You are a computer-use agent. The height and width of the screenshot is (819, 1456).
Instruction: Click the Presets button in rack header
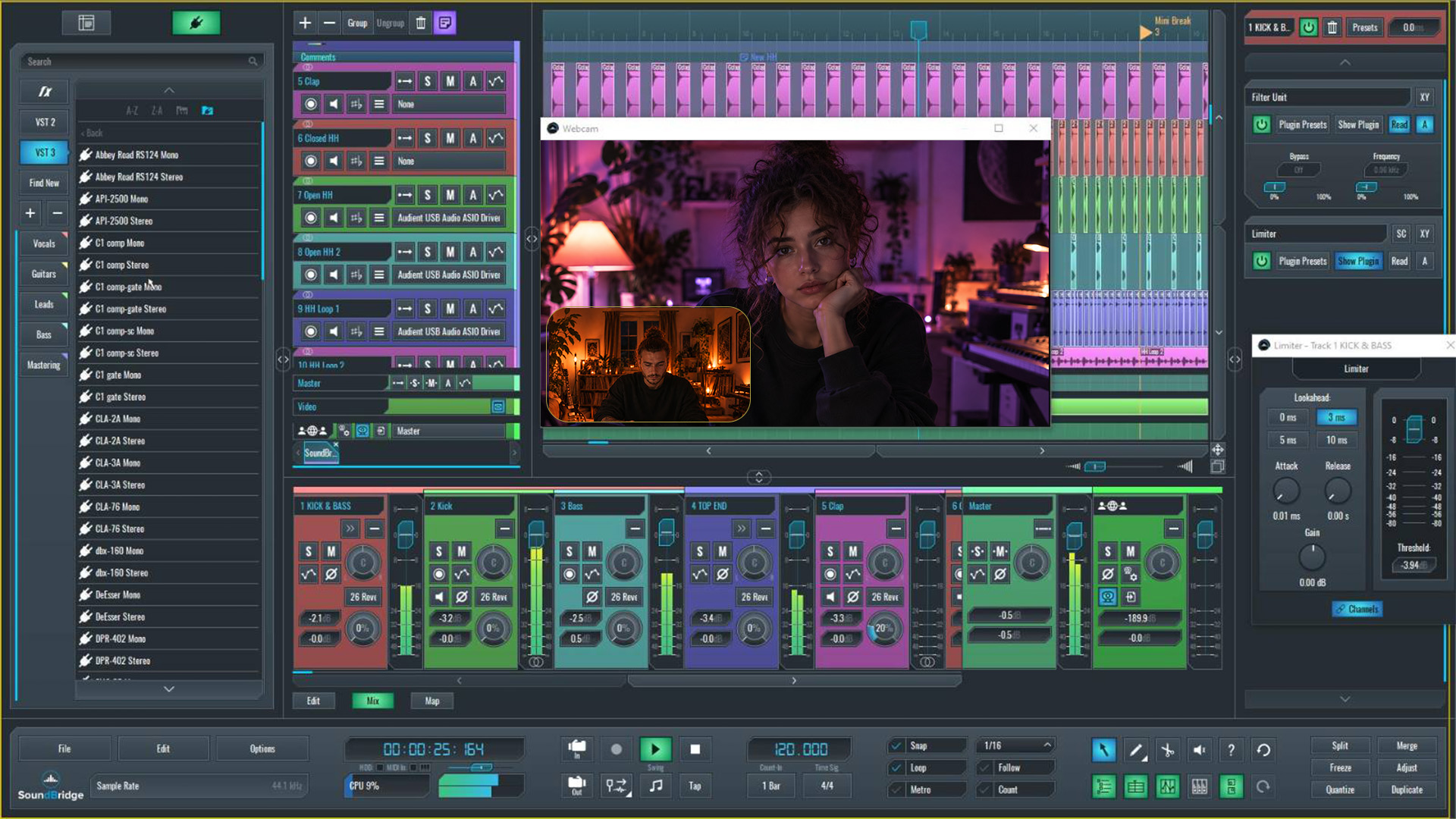click(x=1364, y=27)
